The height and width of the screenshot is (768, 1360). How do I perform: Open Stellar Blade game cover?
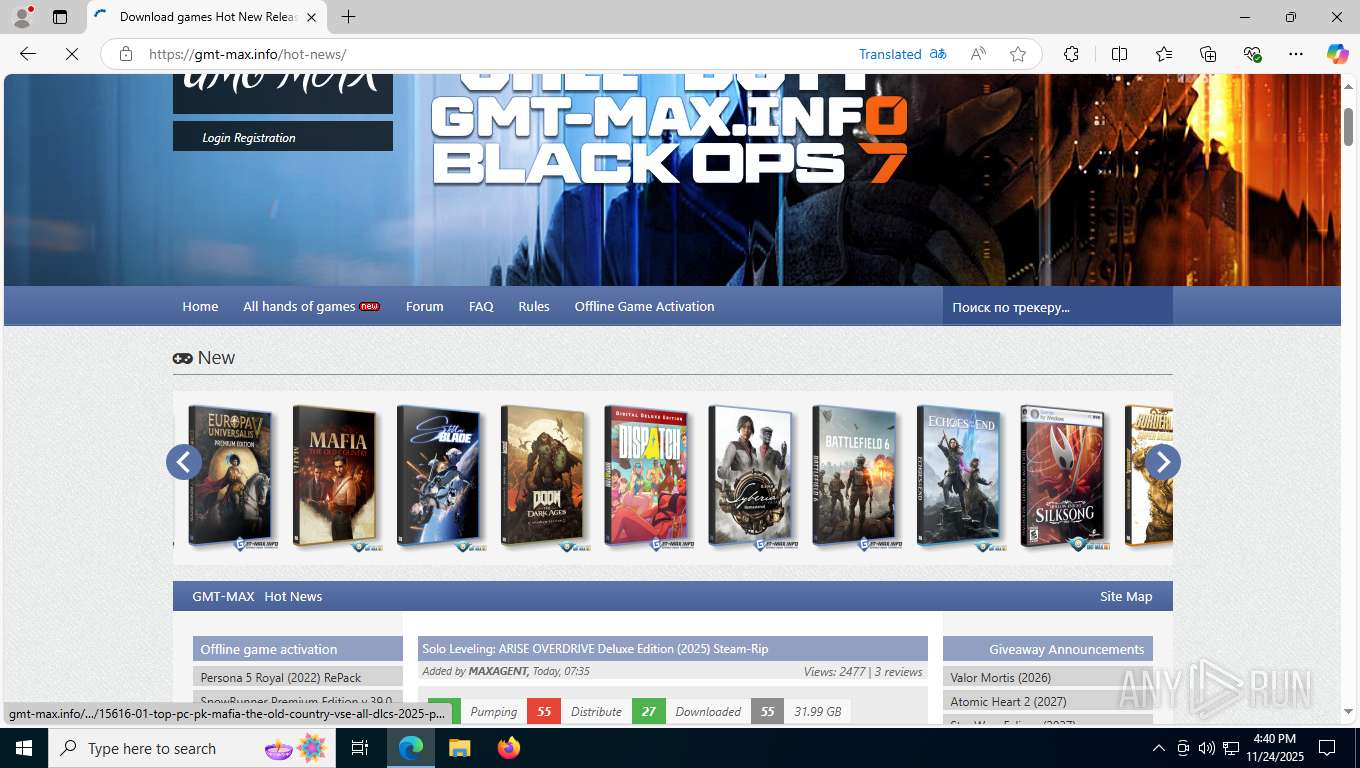(439, 476)
